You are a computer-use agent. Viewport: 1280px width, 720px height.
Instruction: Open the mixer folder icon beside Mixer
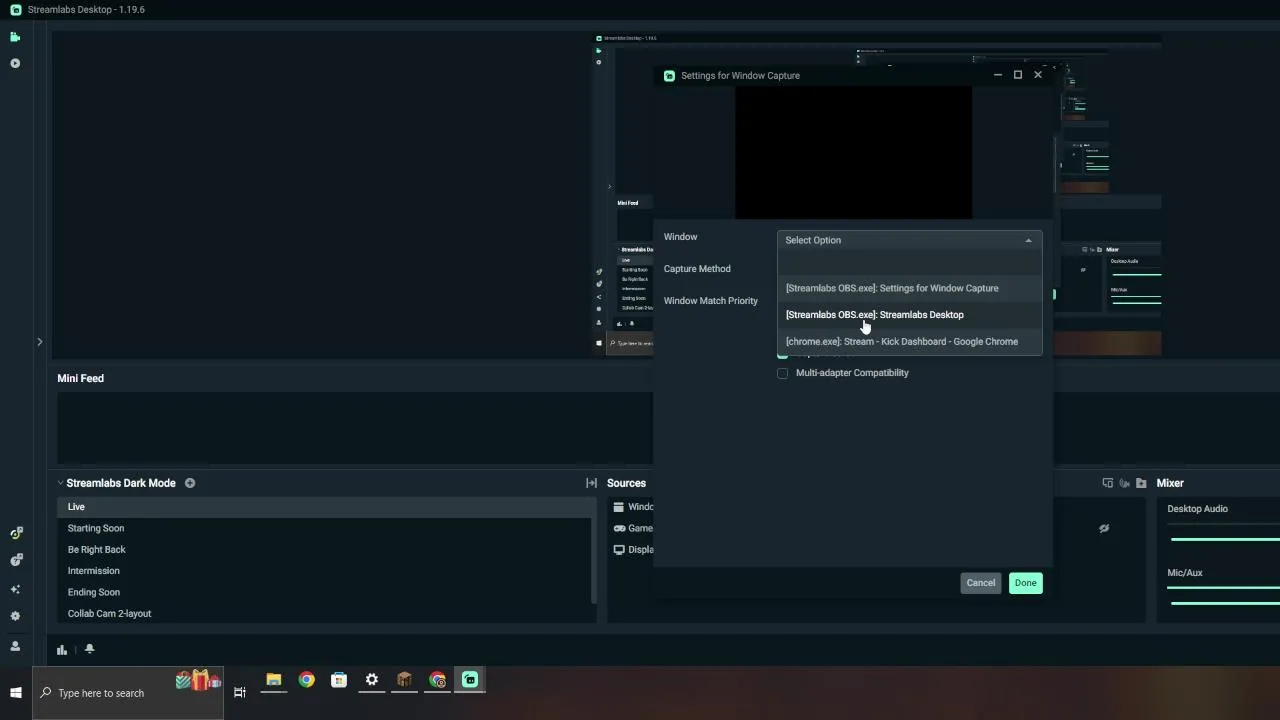click(x=1141, y=483)
